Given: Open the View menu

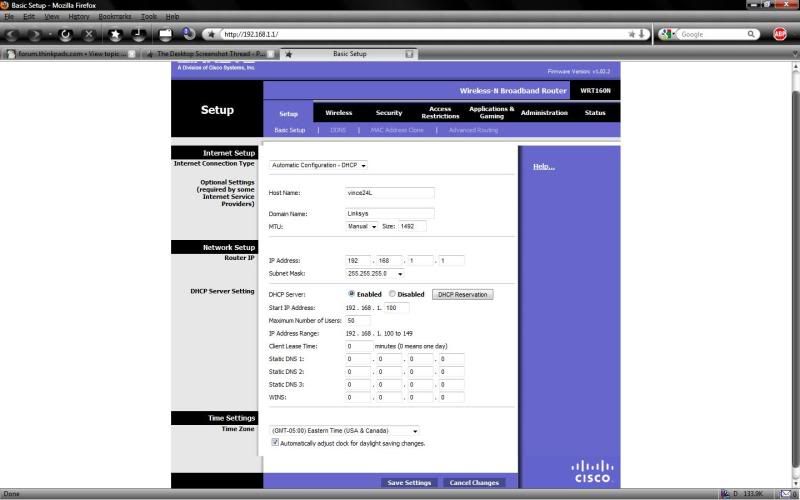Looking at the screenshot, I should click(52, 16).
